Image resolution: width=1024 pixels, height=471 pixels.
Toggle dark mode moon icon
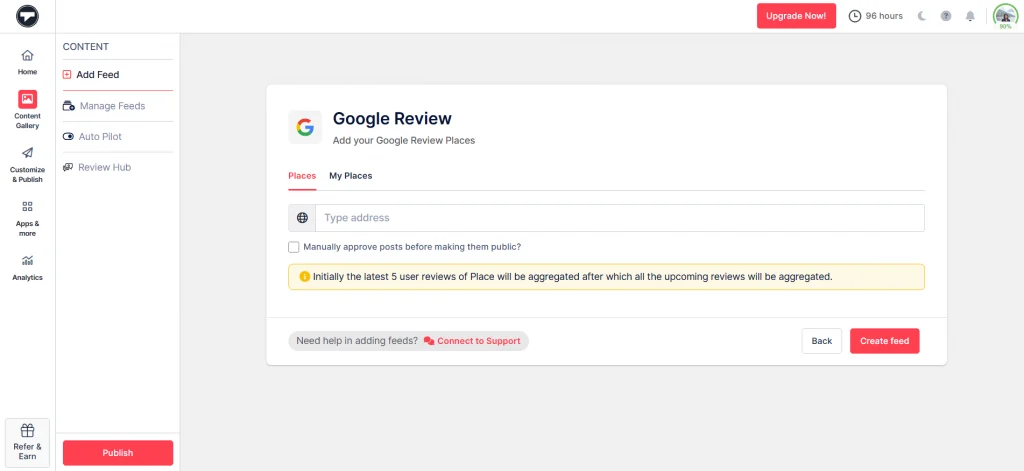pos(922,16)
